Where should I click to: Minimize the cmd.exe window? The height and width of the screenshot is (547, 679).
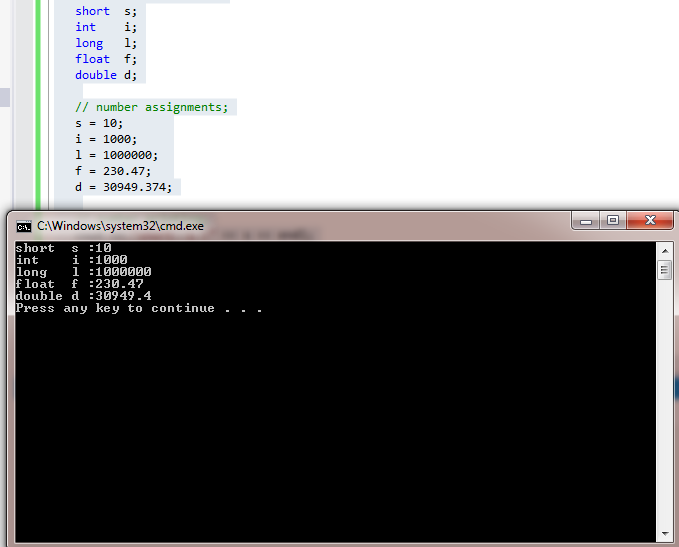tap(586, 220)
